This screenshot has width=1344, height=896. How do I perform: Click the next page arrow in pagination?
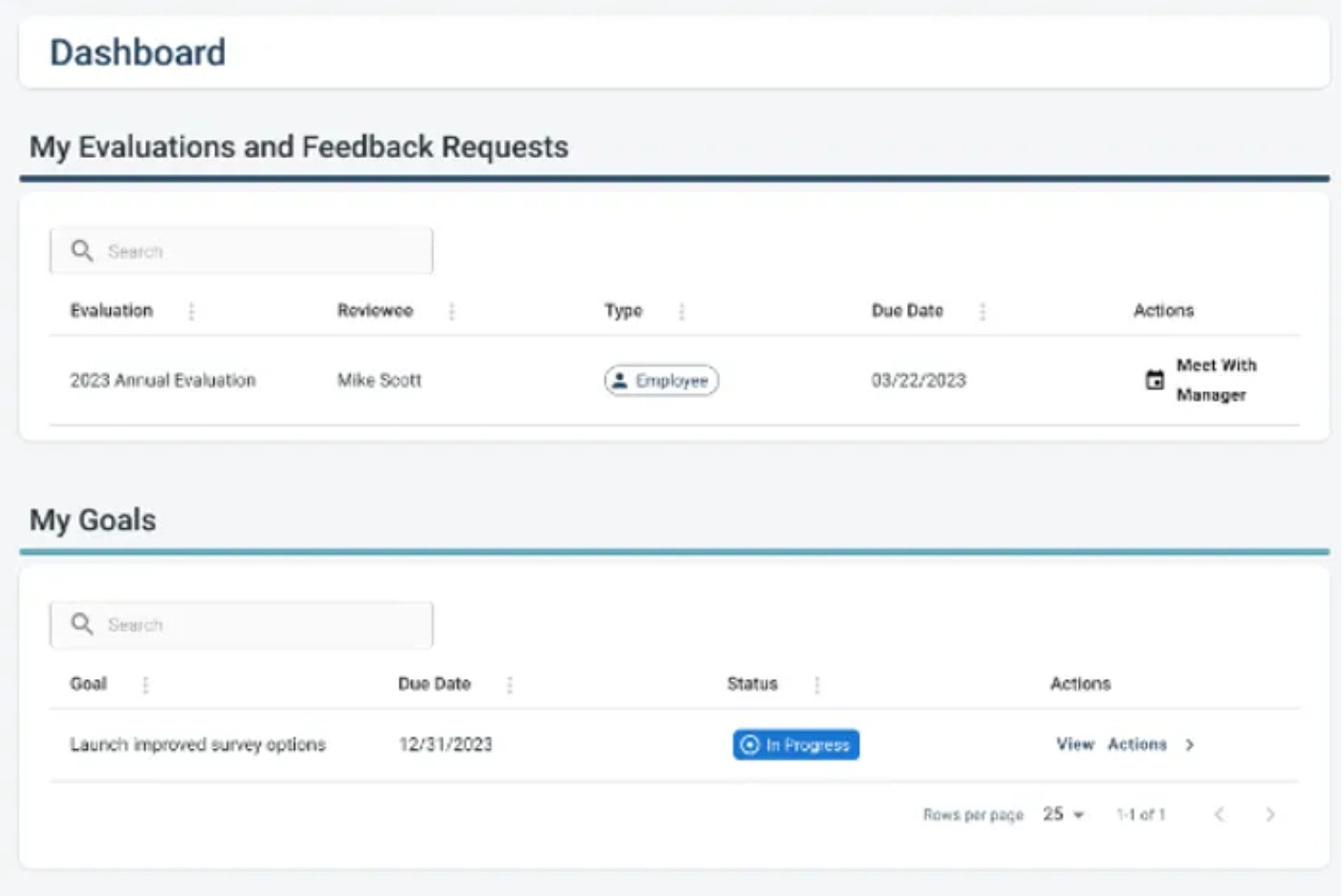pos(1271,814)
